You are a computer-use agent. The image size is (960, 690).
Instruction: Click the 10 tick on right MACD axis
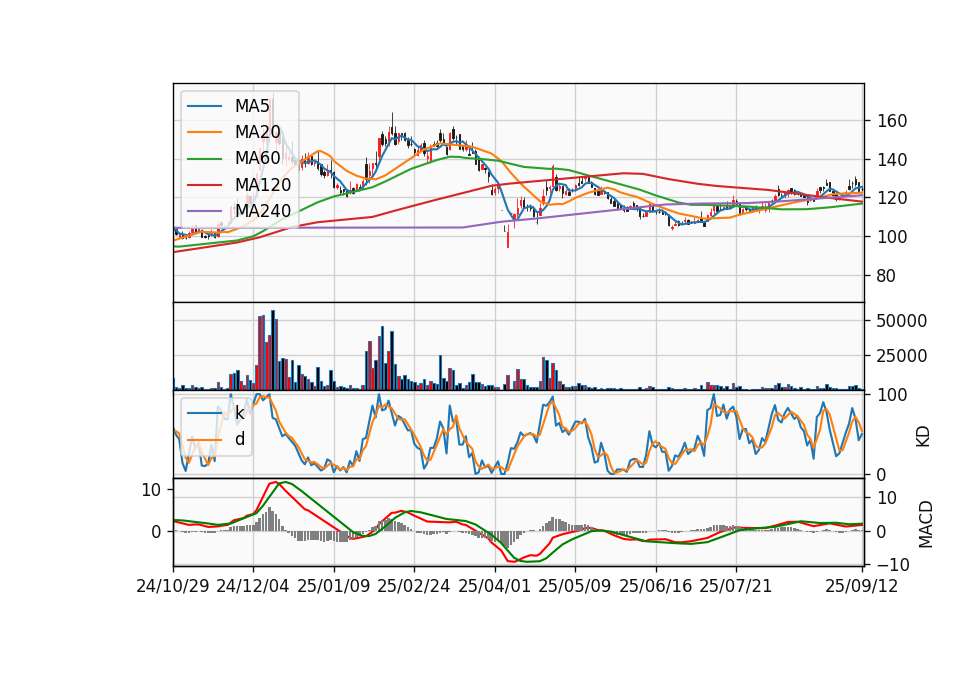(x=887, y=498)
